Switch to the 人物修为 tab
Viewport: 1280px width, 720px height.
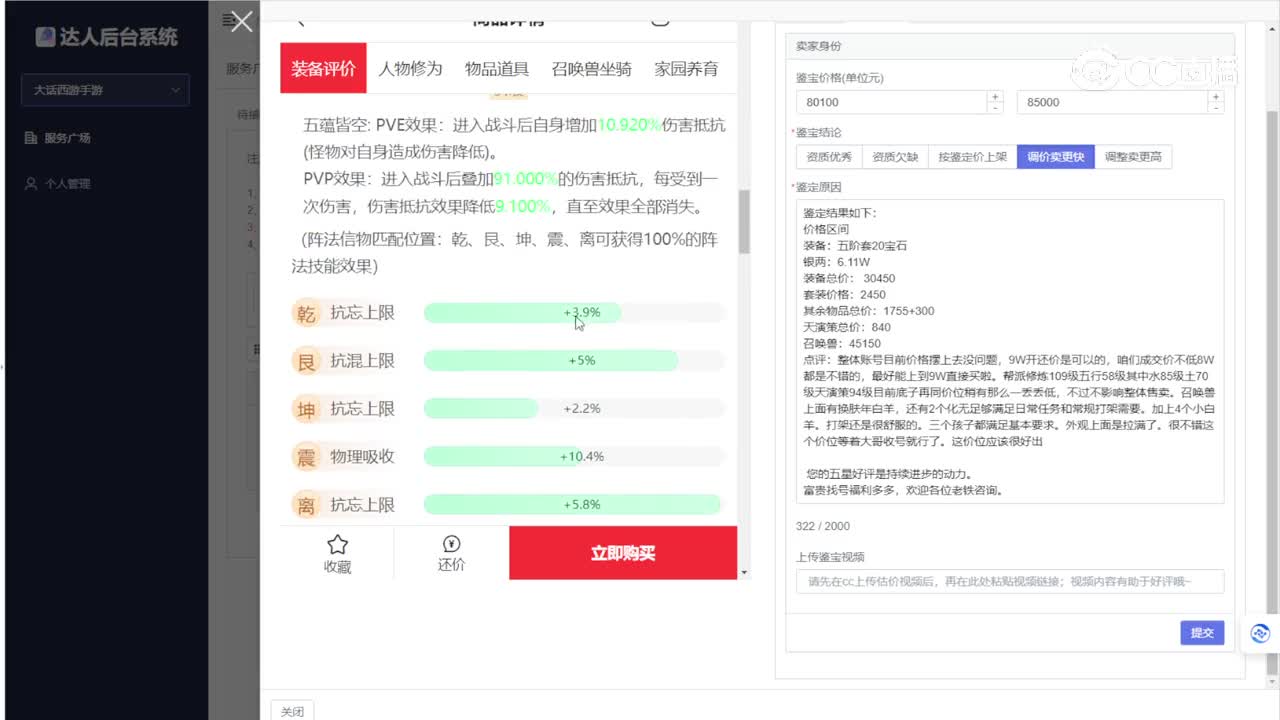[410, 68]
